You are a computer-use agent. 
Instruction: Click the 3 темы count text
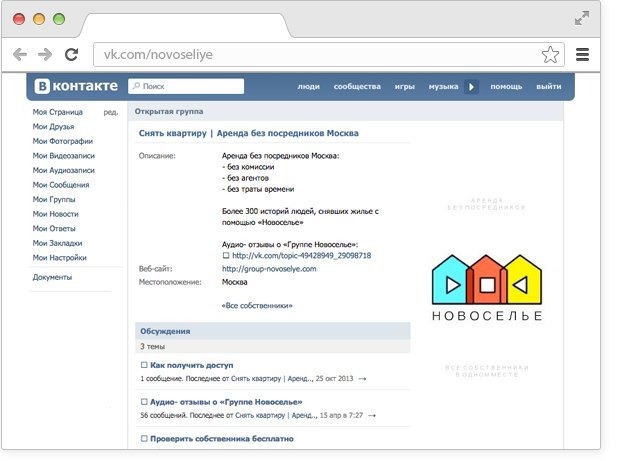153,347
